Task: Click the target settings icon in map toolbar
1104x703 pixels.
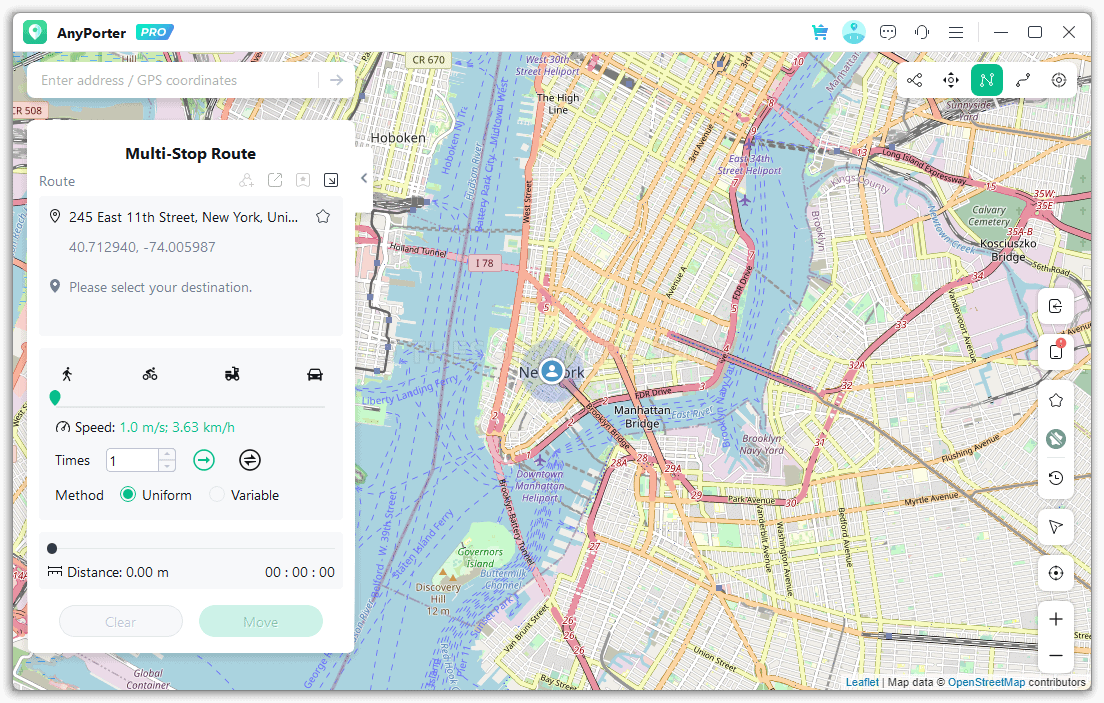Action: (1059, 80)
